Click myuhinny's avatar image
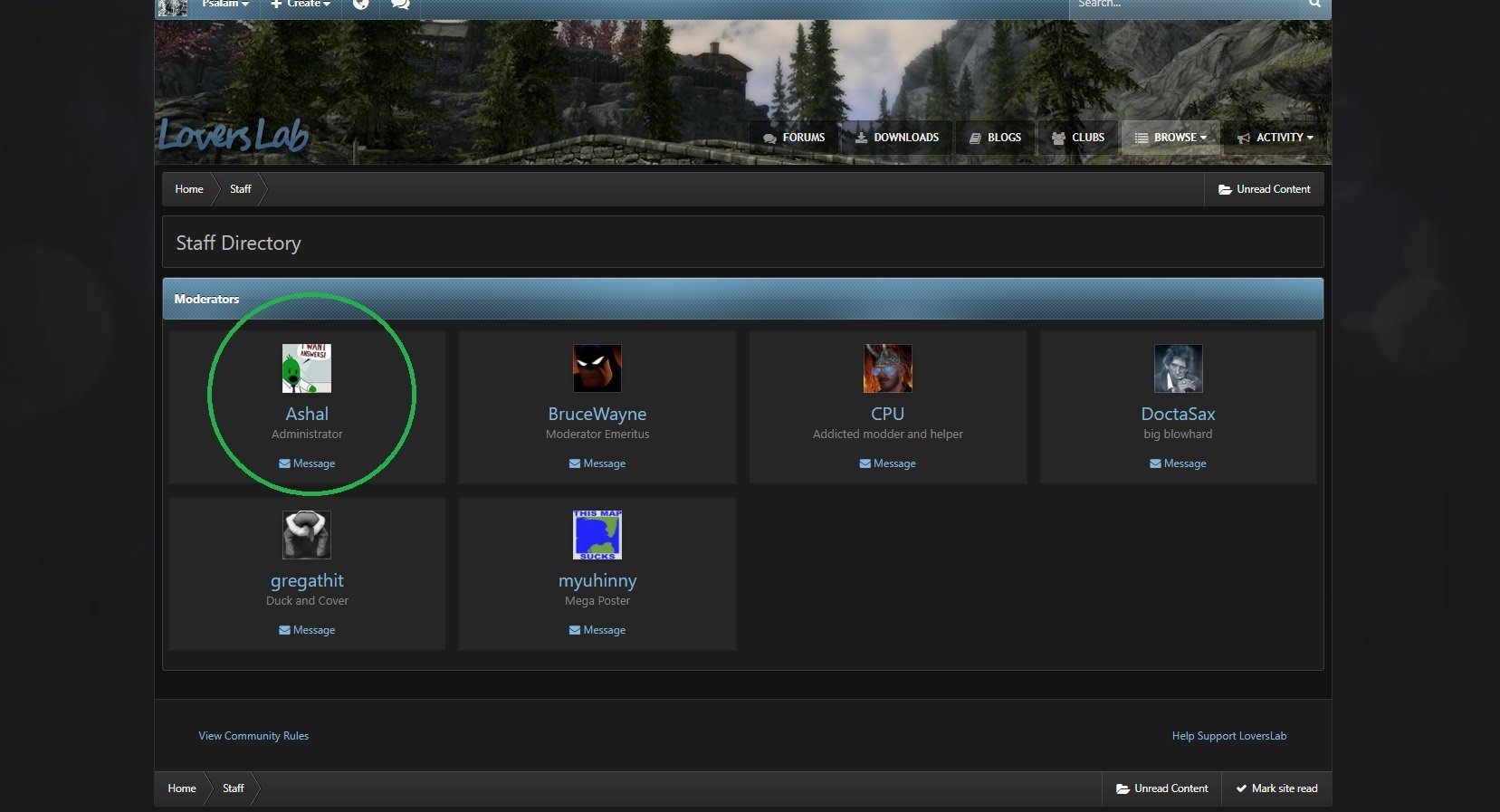This screenshot has width=1500, height=812. click(x=597, y=535)
